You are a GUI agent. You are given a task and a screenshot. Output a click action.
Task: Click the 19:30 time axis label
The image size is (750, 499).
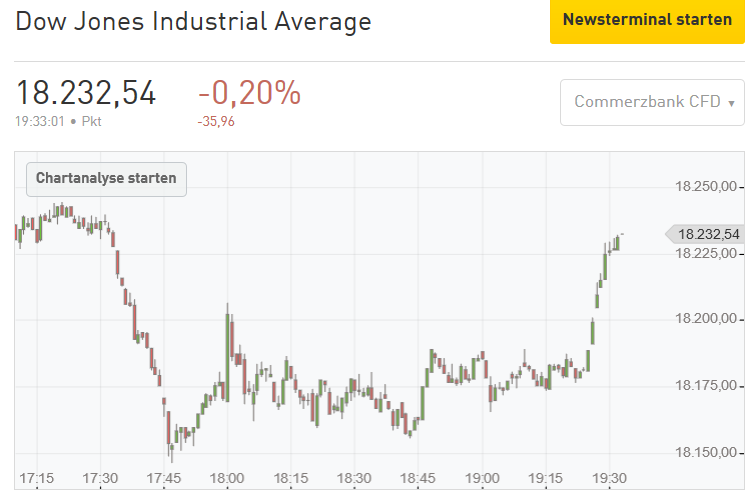[x=609, y=477]
